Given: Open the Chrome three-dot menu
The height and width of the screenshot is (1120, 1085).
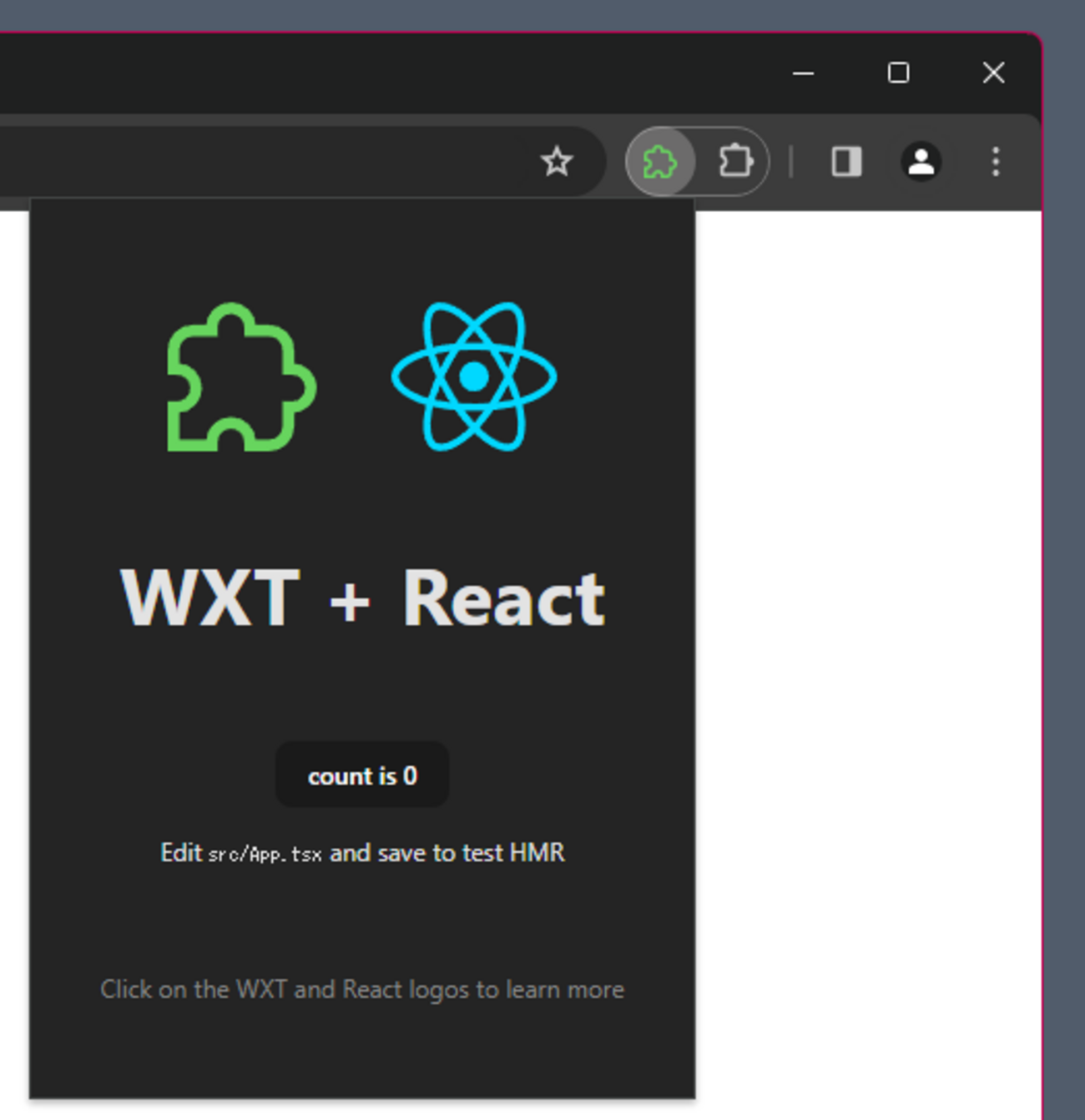Looking at the screenshot, I should click(x=995, y=161).
